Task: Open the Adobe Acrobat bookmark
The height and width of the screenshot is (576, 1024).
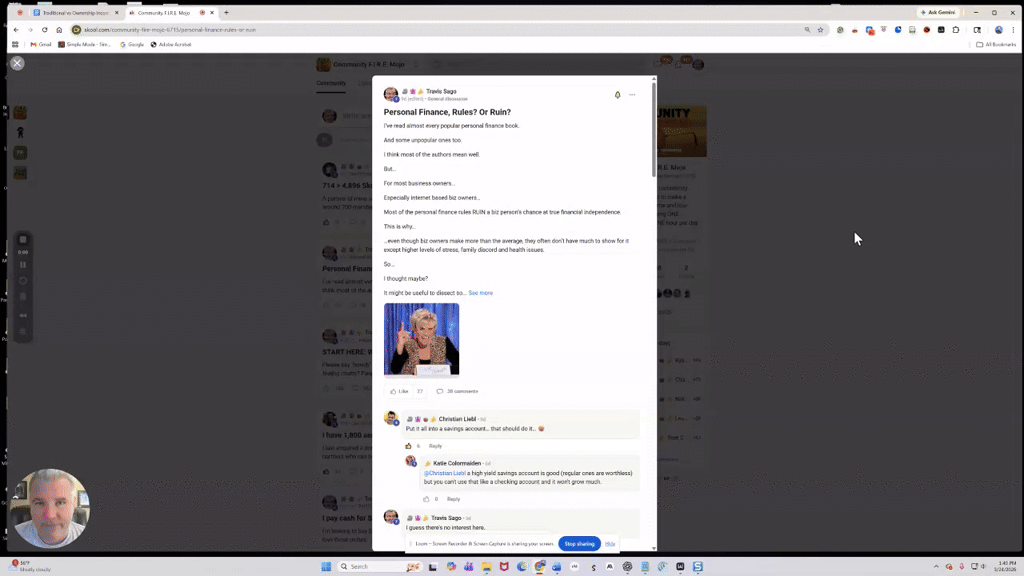Action: (x=171, y=44)
